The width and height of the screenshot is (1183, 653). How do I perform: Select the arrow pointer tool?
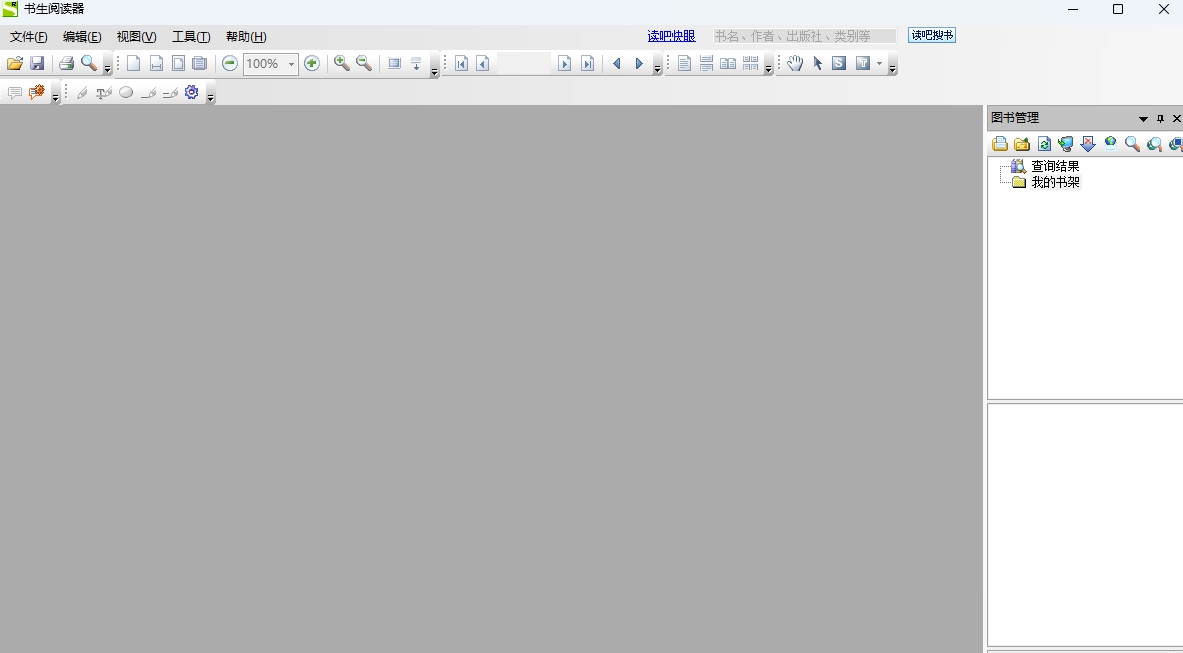click(817, 63)
